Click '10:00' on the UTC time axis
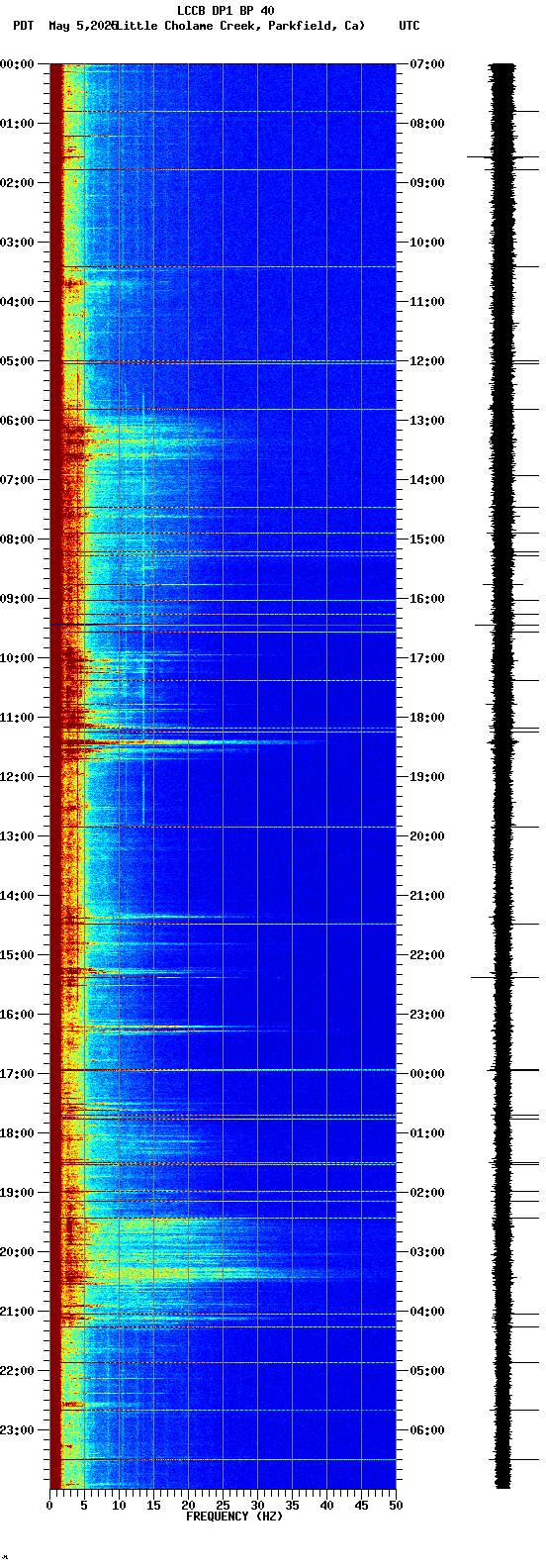Screen dimensions: 546x1568 [x=427, y=243]
